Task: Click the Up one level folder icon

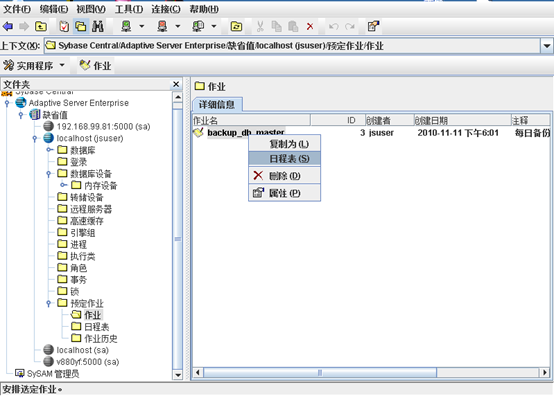Action: 41,26
